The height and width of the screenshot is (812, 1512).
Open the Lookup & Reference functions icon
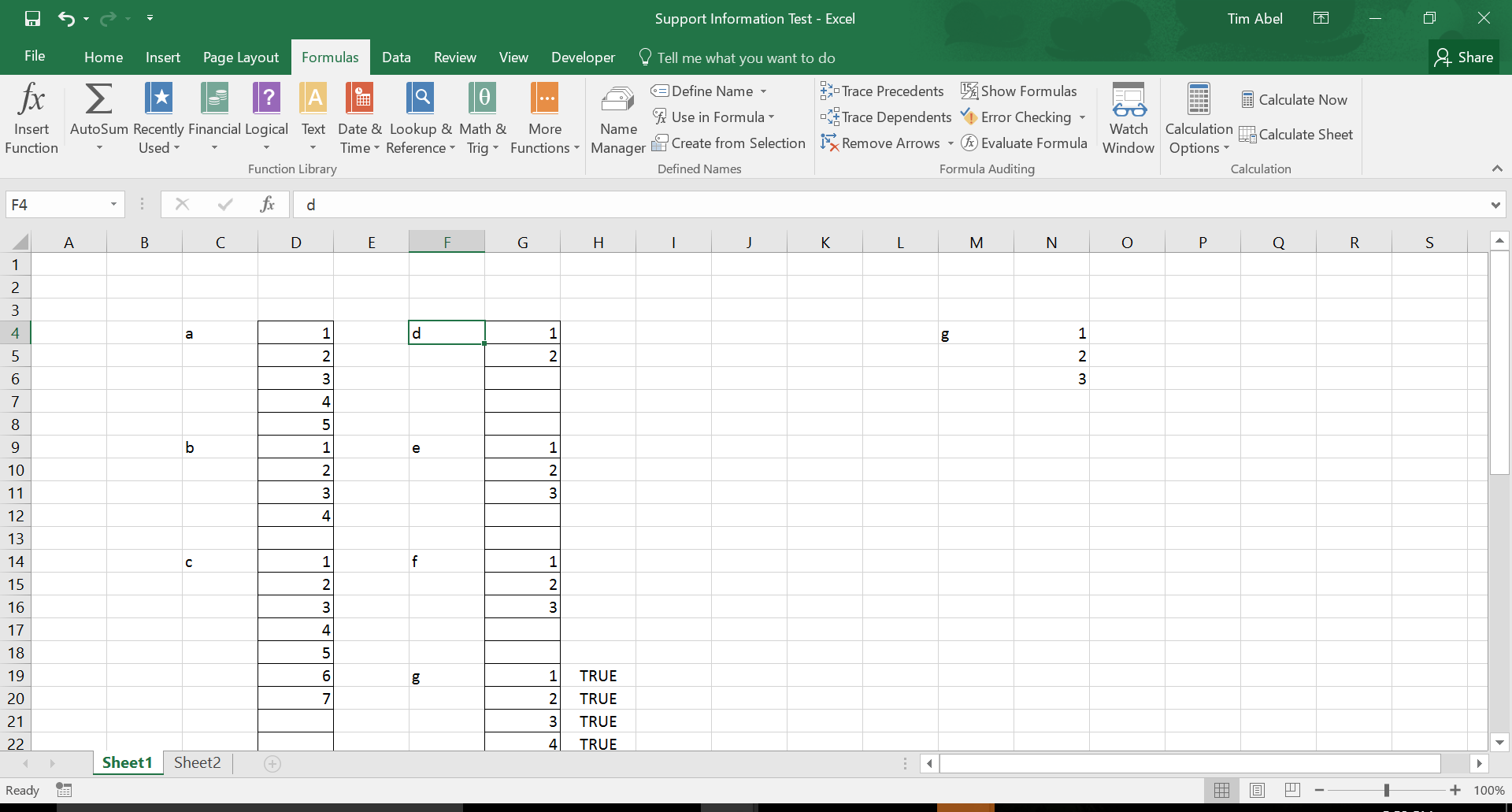(x=421, y=98)
